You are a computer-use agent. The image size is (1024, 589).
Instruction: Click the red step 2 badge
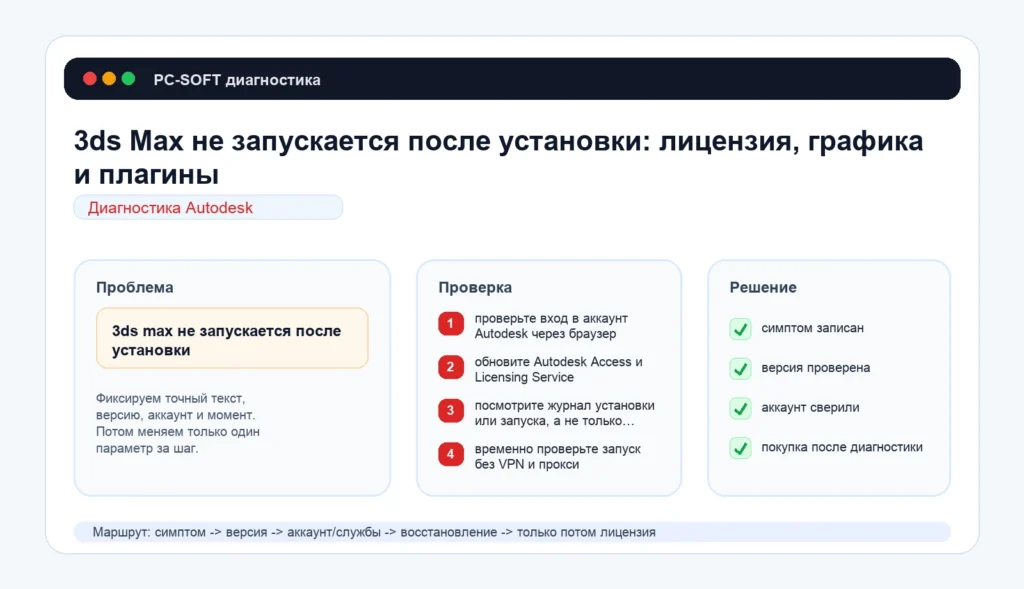pos(451,367)
